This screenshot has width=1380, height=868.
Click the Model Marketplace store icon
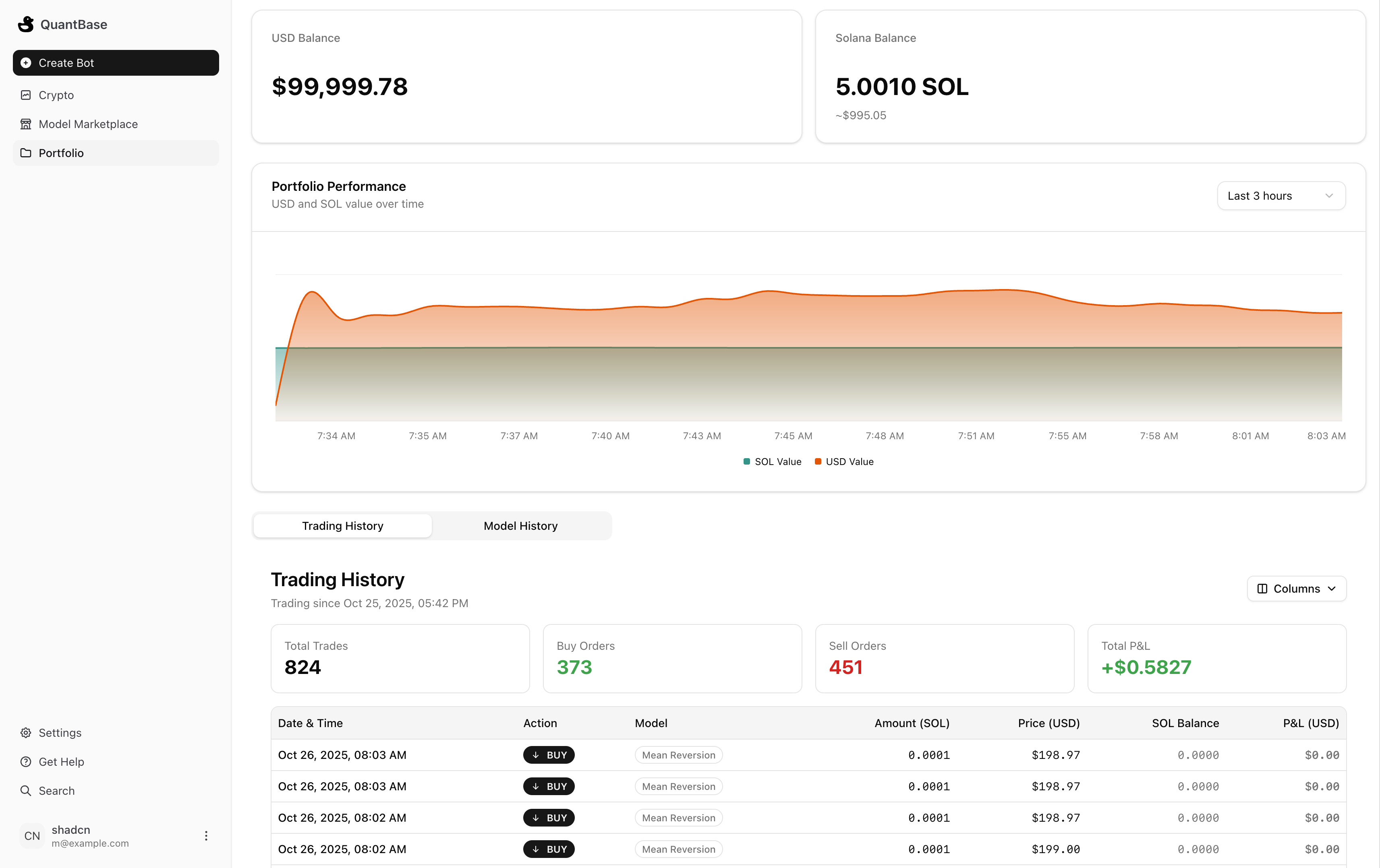click(x=26, y=124)
